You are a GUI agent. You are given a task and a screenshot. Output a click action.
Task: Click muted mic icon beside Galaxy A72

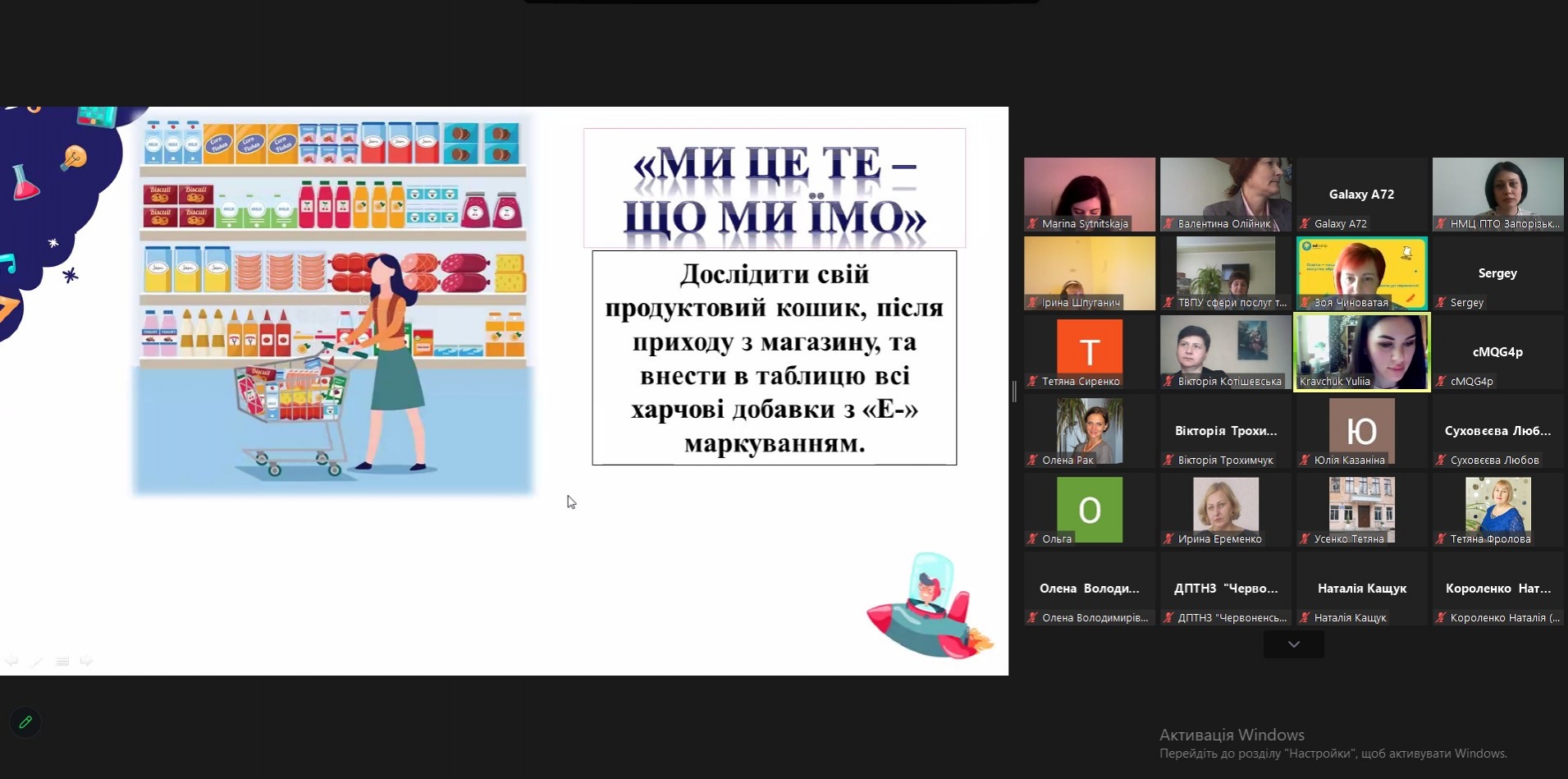[1305, 224]
